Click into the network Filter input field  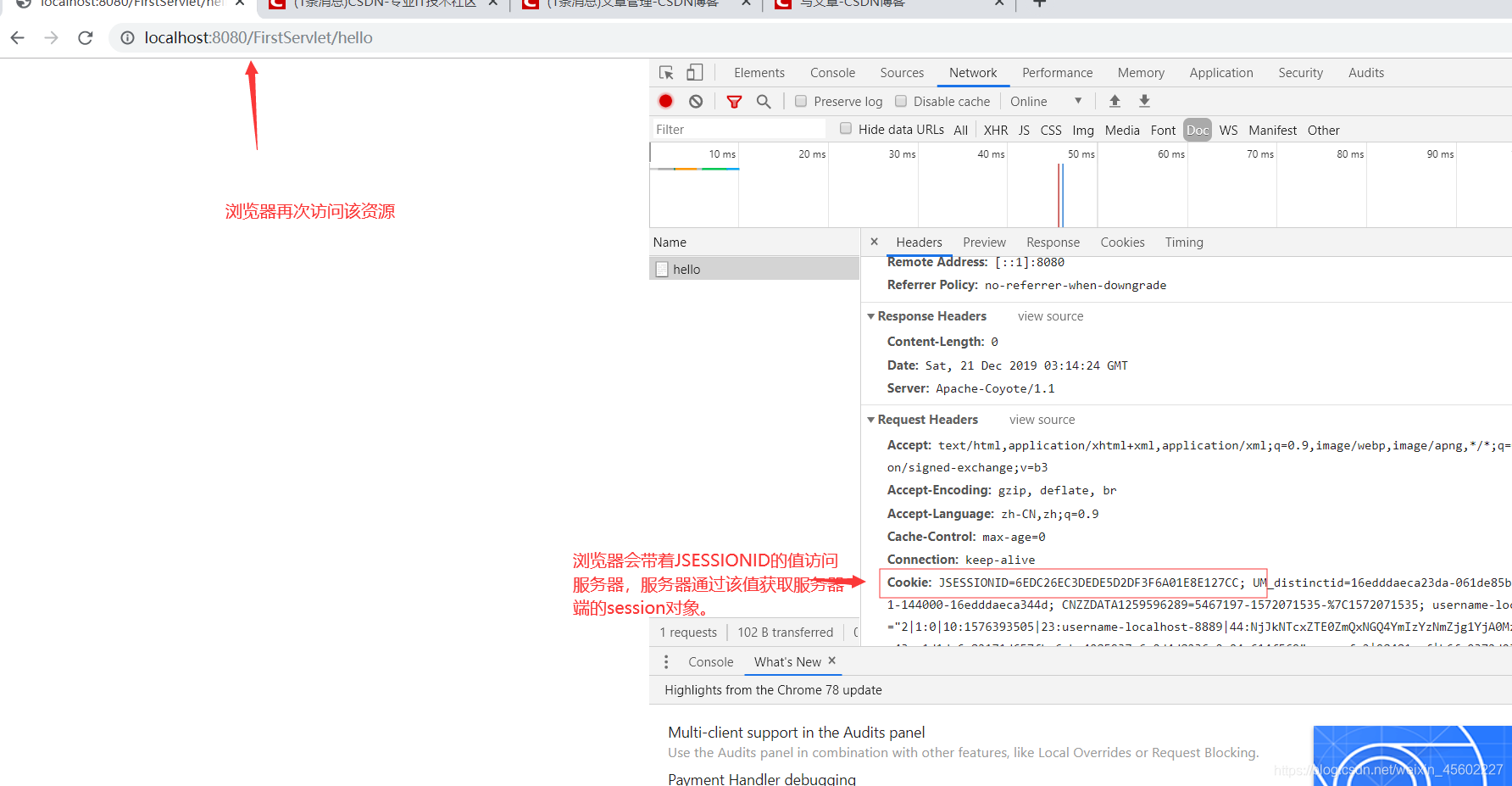click(x=737, y=129)
